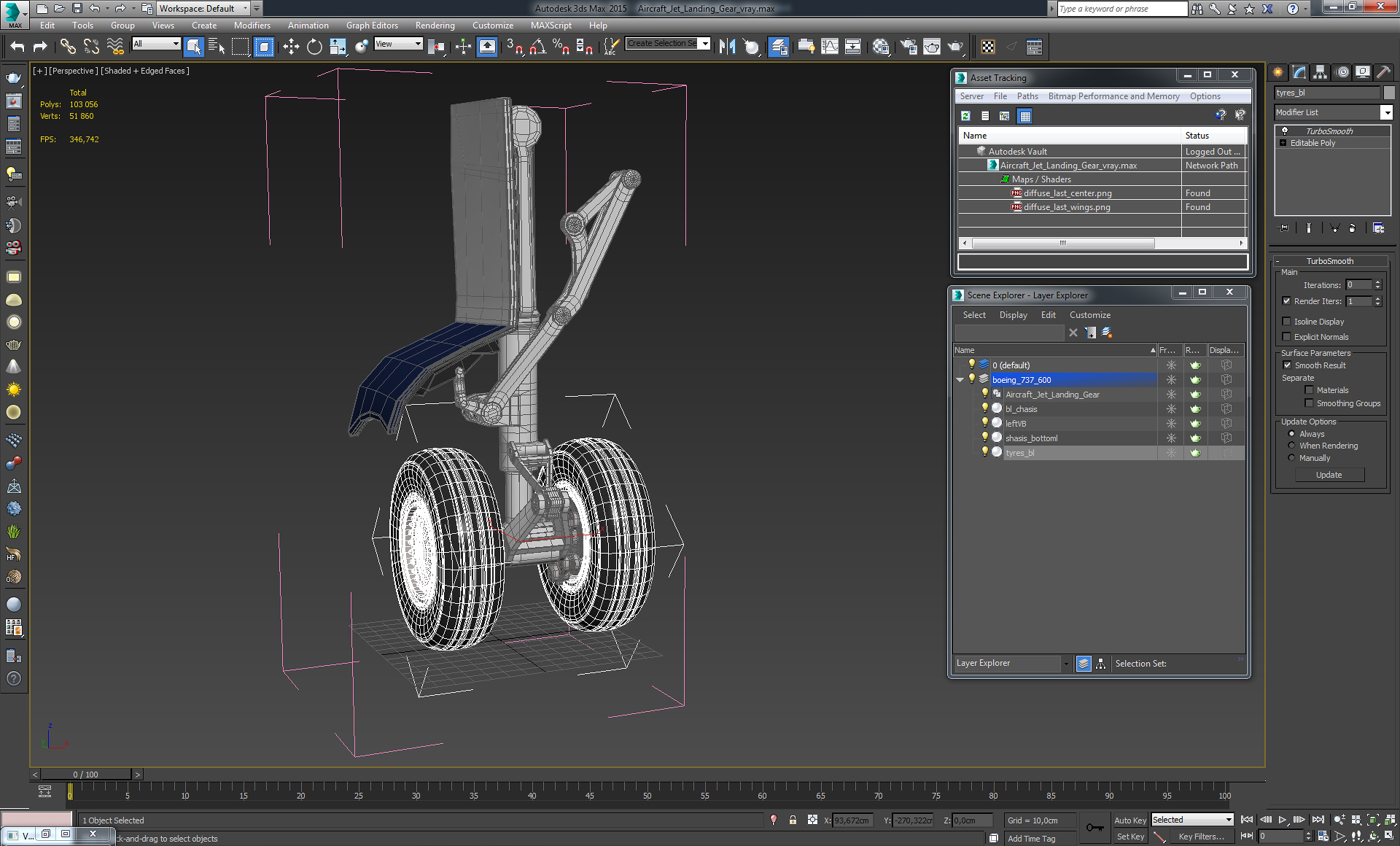The height and width of the screenshot is (846, 1400).
Task: Click the Set Key button
Action: coord(1130,837)
